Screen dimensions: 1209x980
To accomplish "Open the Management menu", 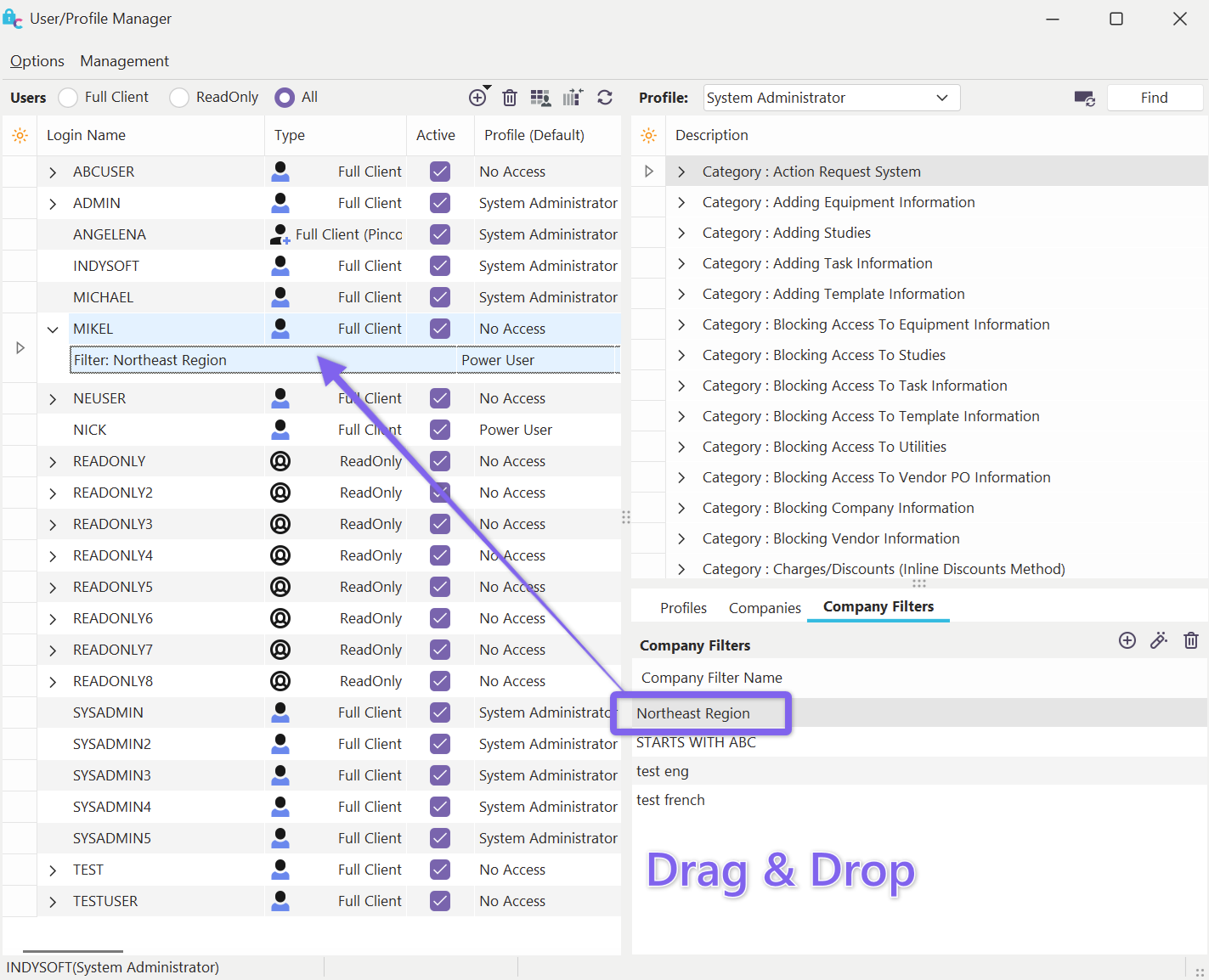I will 124,61.
